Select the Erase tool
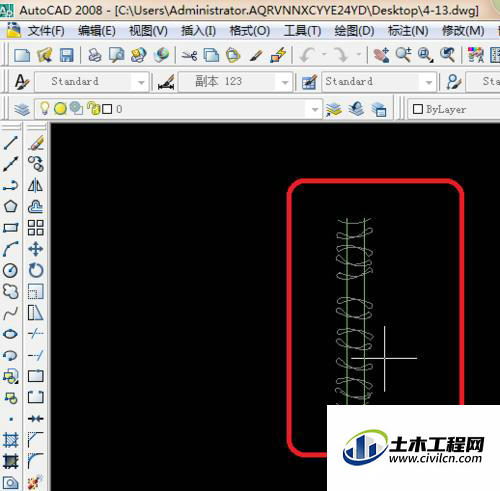500x491 pixels. (x=36, y=143)
